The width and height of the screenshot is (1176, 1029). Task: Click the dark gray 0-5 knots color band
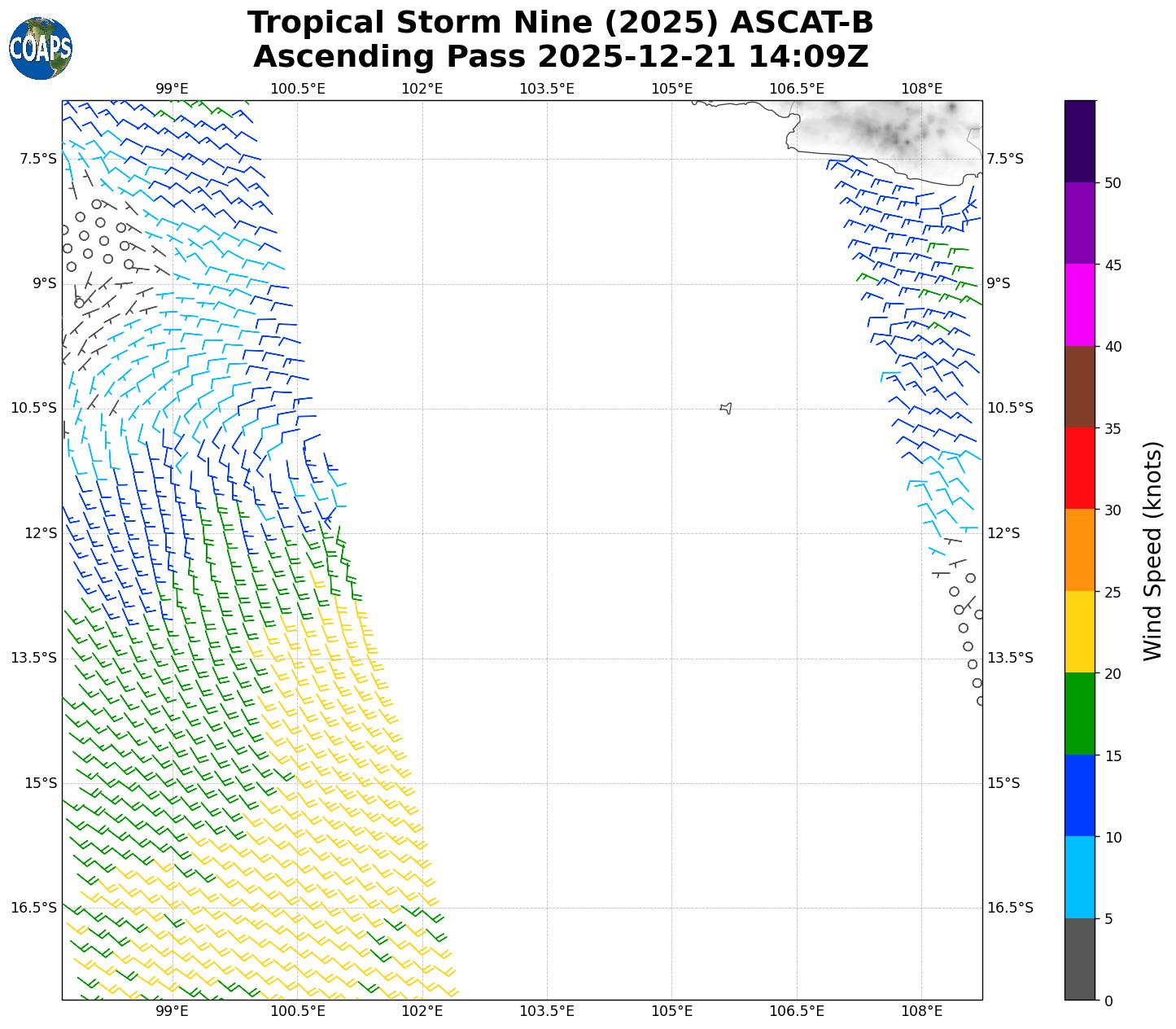coord(1080,959)
